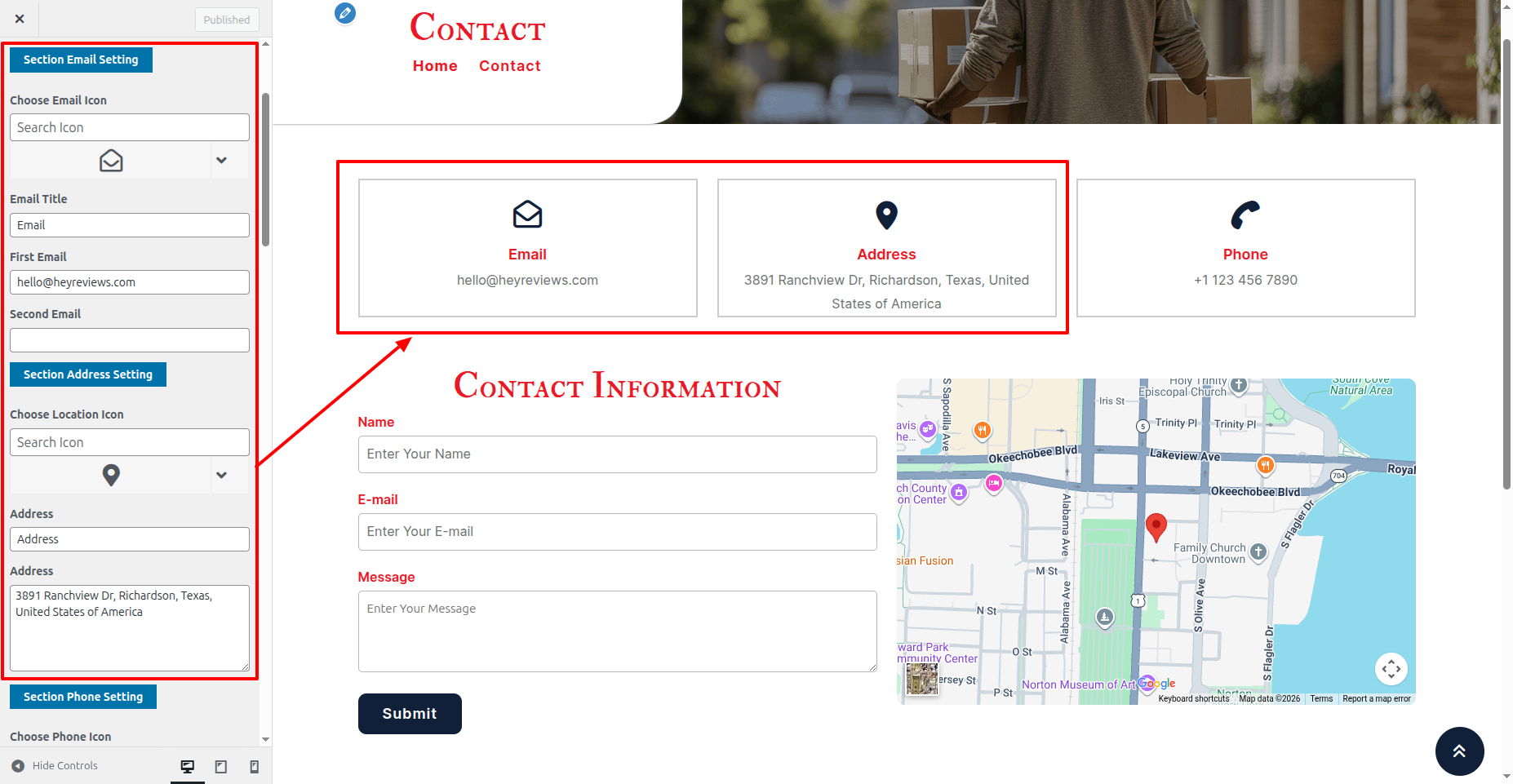Open the map Terms link
Image resolution: width=1513 pixels, height=784 pixels.
[1321, 698]
